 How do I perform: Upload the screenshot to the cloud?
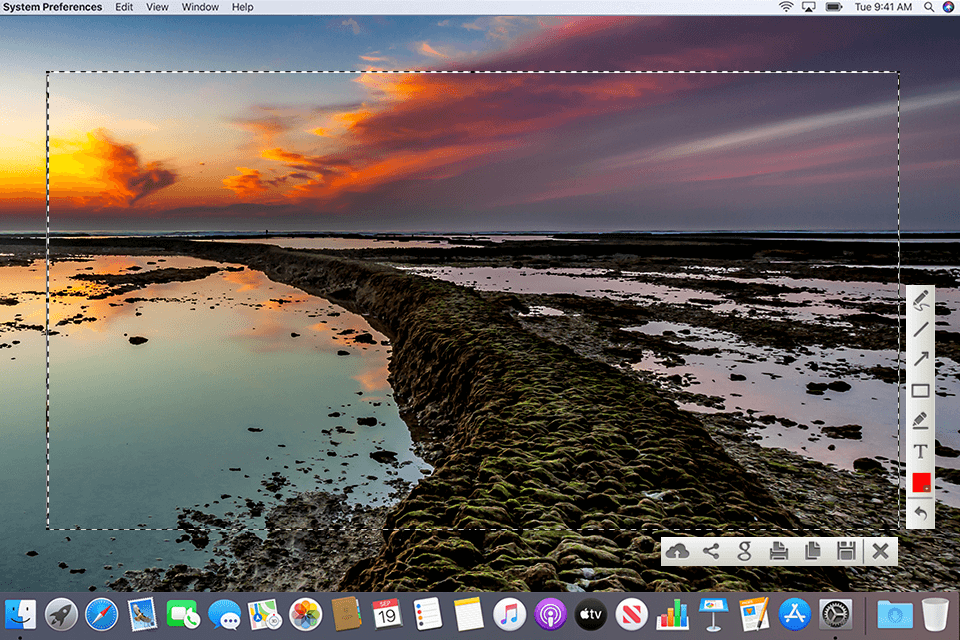[679, 550]
